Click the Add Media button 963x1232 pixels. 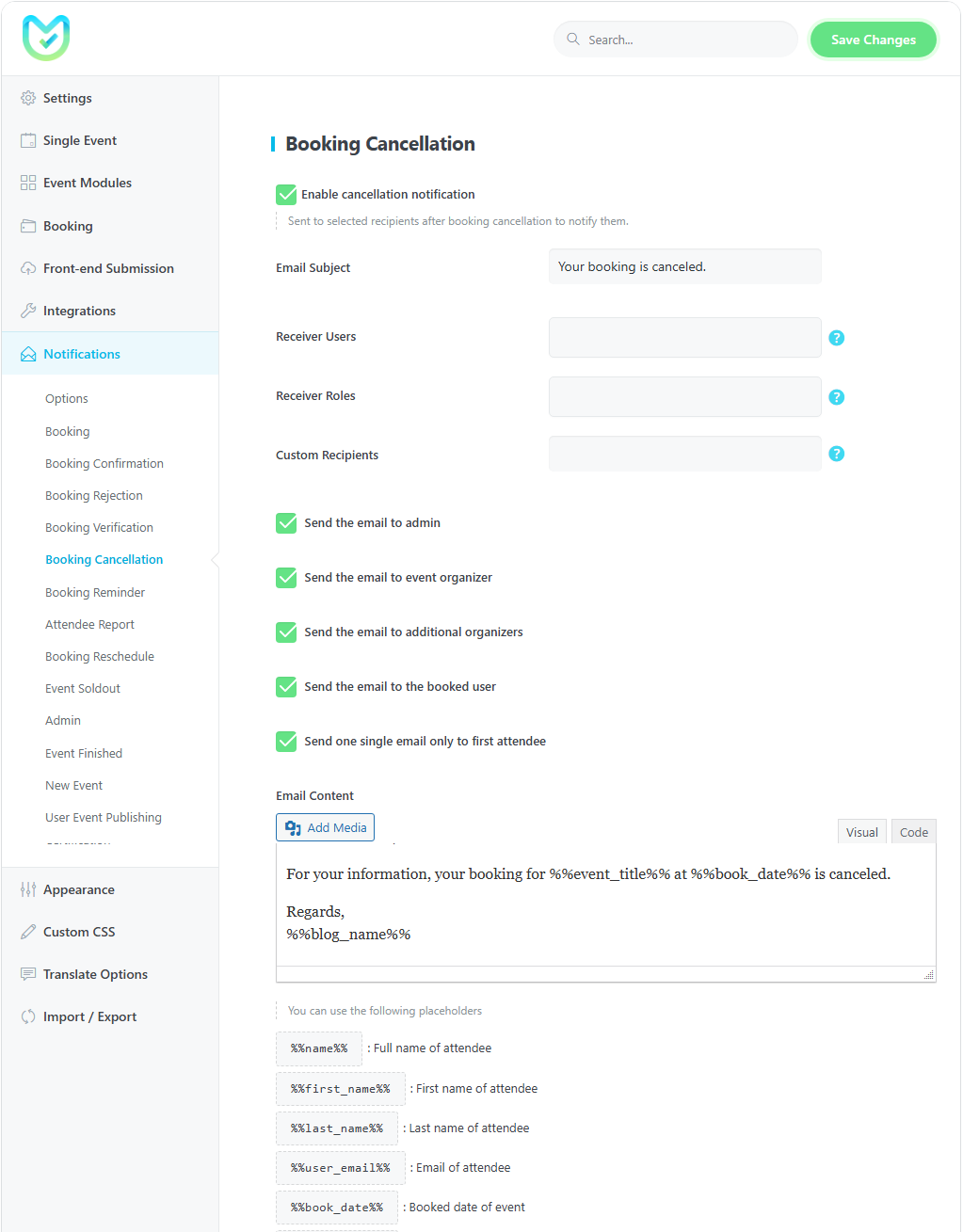325,827
